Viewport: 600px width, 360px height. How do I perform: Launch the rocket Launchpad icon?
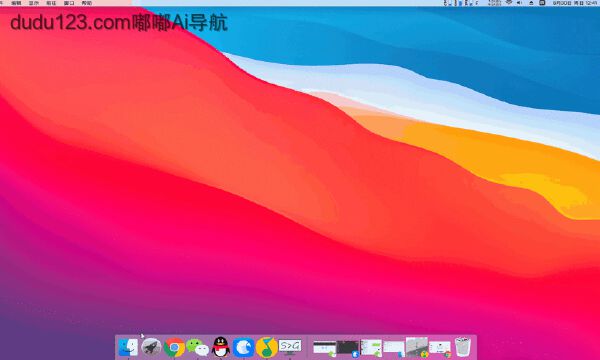click(x=151, y=347)
